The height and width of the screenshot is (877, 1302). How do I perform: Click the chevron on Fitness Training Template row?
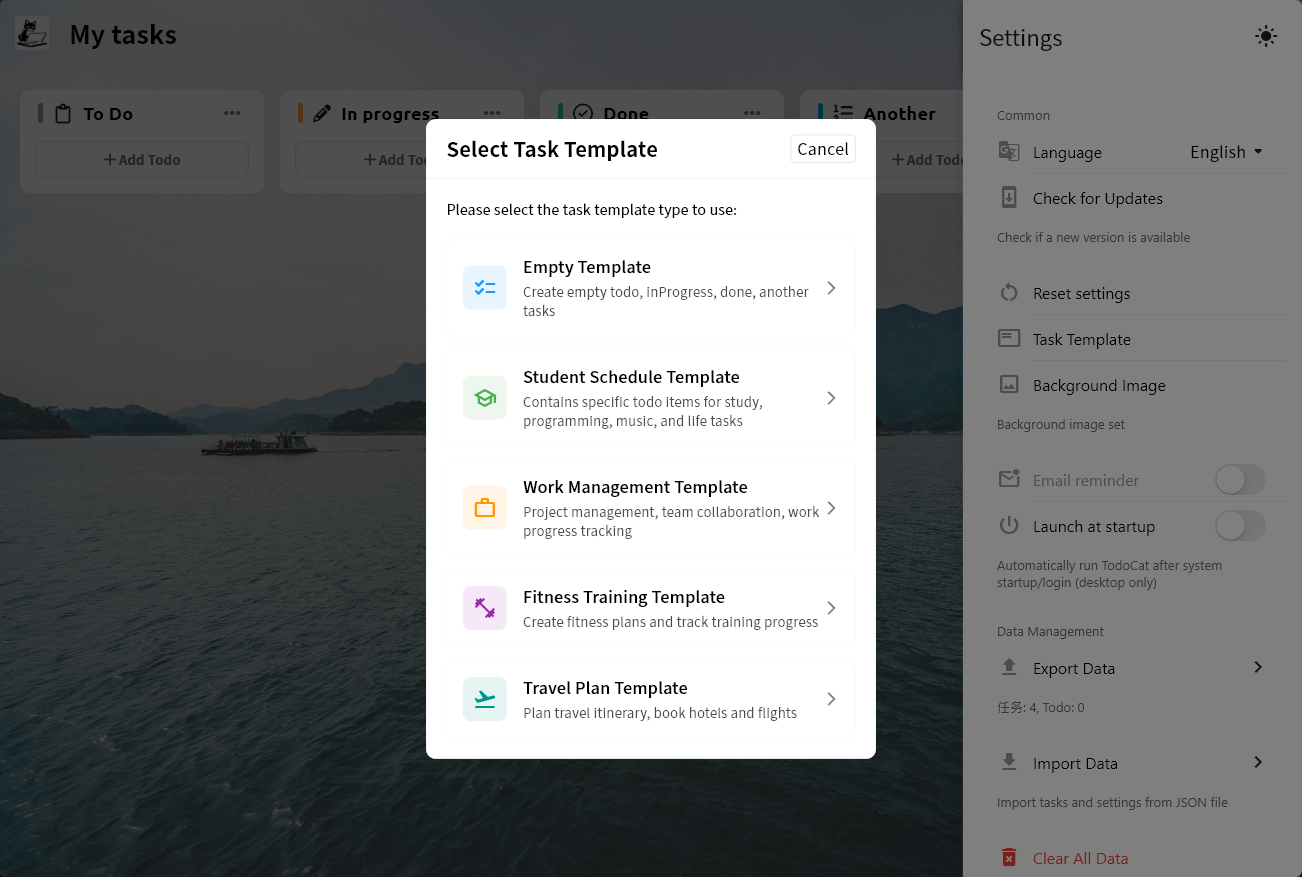click(x=831, y=608)
